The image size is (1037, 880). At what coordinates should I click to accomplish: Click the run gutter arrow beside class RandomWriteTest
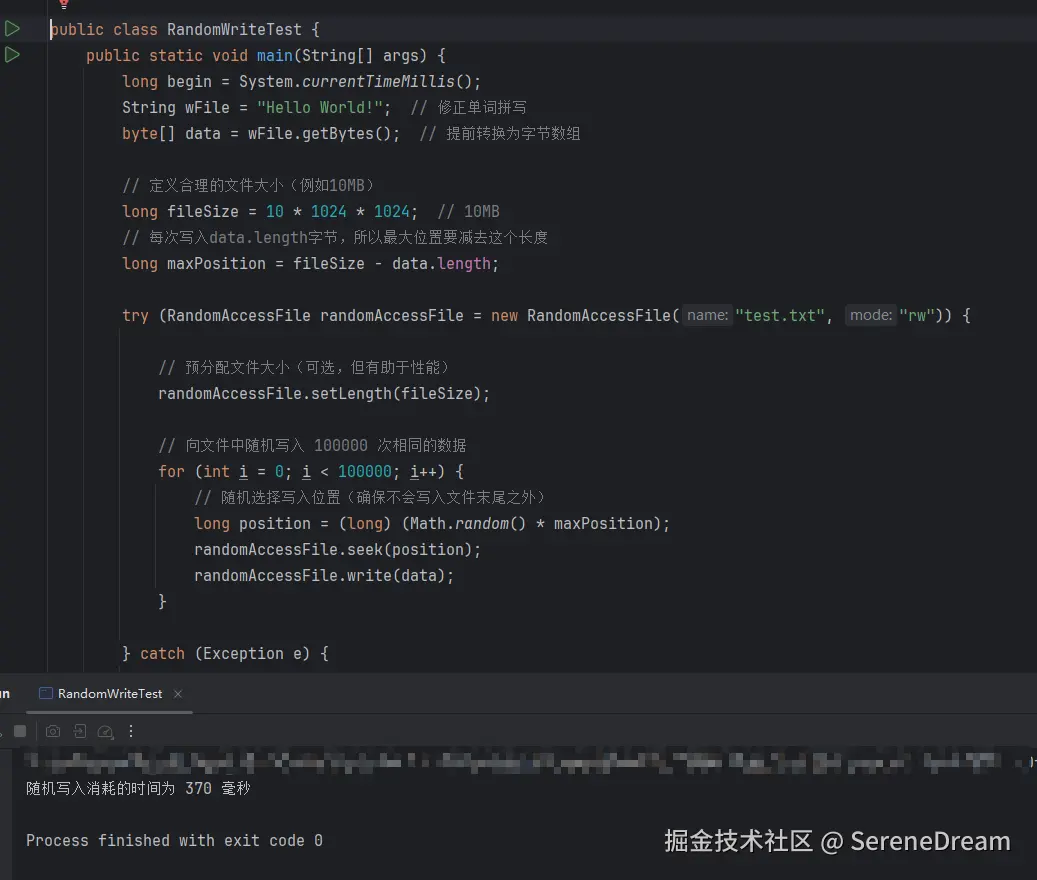(x=12, y=29)
